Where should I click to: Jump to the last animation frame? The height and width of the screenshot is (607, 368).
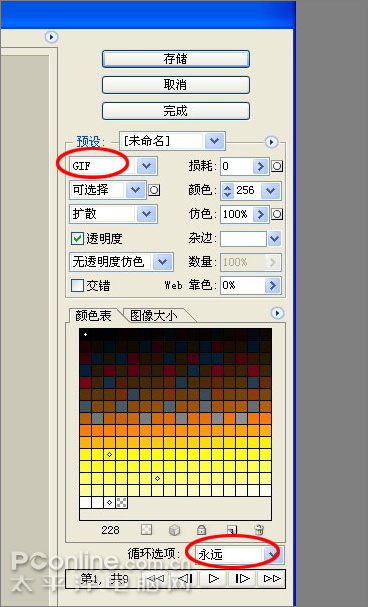[x=272, y=578]
